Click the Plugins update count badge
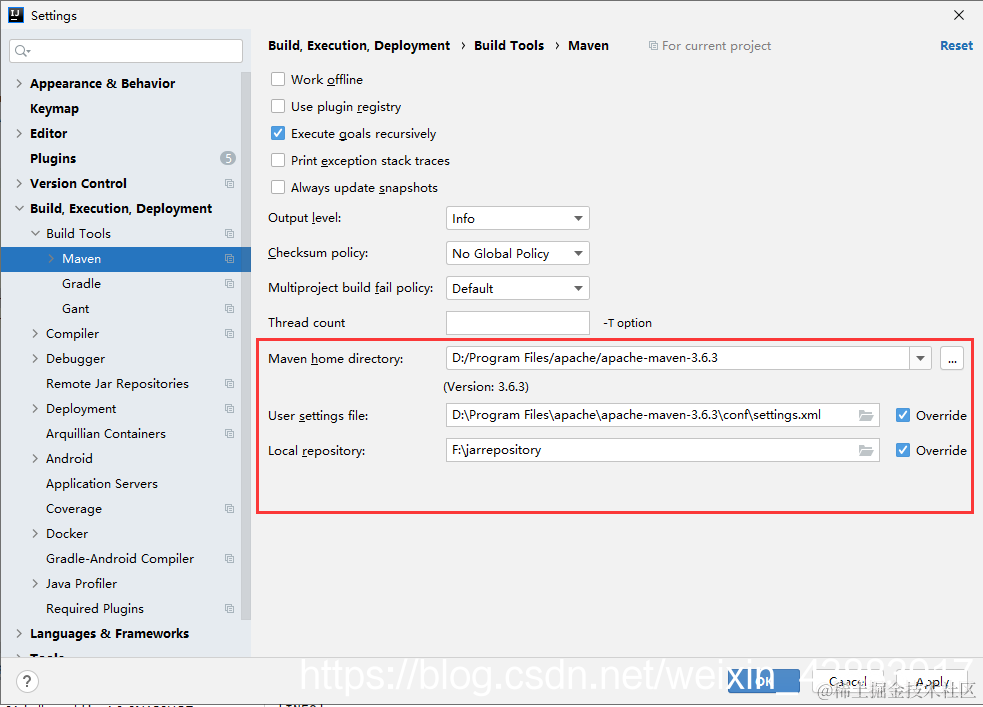The height and width of the screenshot is (707, 983). [228, 158]
